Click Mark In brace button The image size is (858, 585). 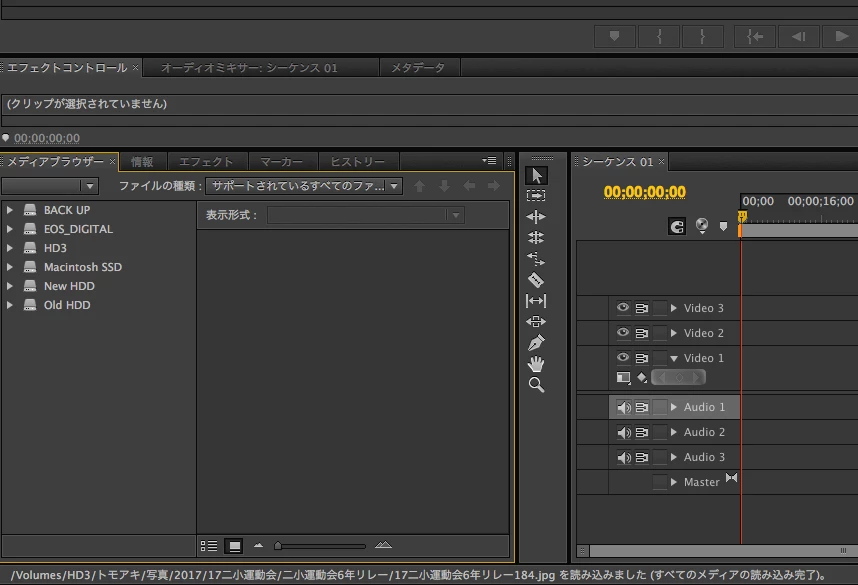[659, 37]
